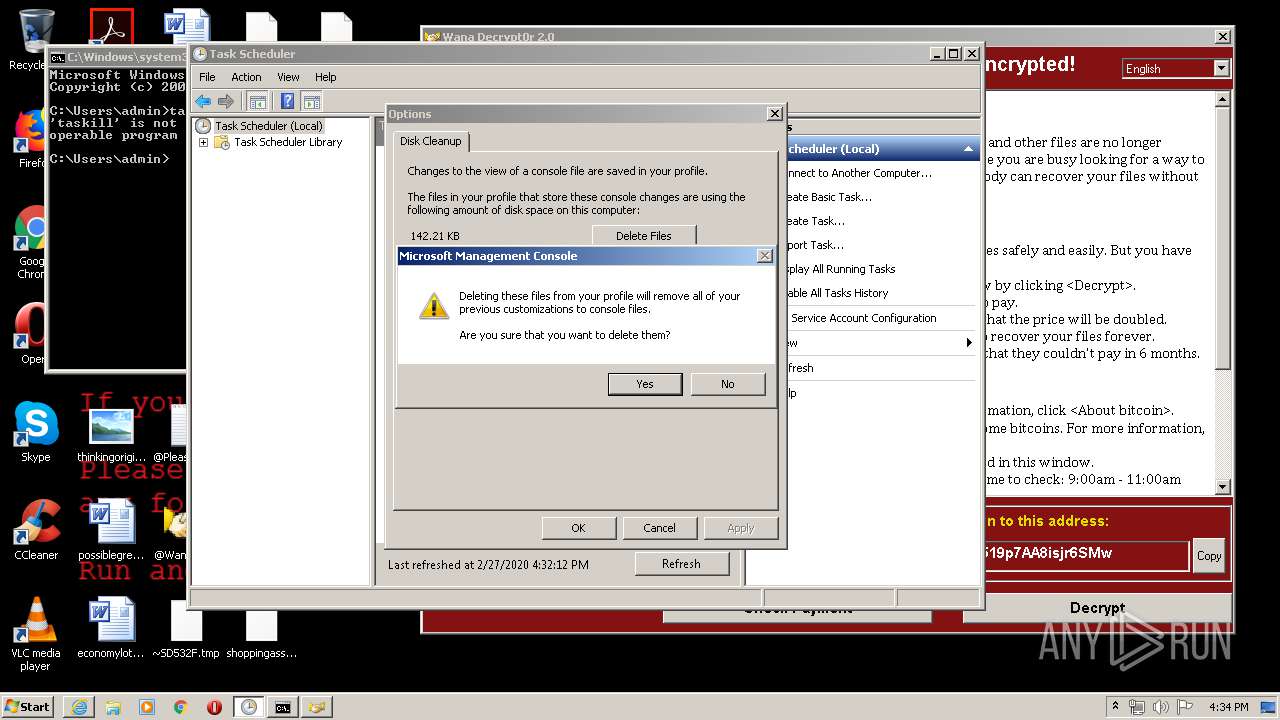Toggle the Show/Hide Console Tree icon
Screen dimensions: 1280x720
point(258,101)
